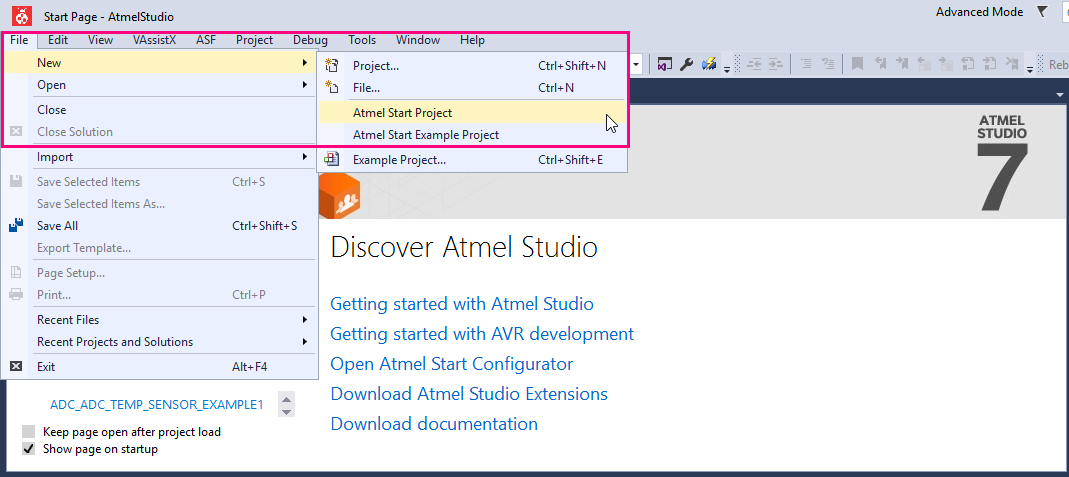This screenshot has height=477, width=1069.
Task: Click the decrease indent toolbar icon
Action: click(x=754, y=64)
